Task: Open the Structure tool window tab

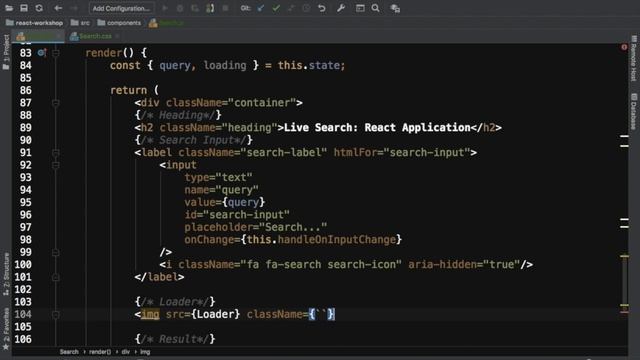Action: click(6, 274)
